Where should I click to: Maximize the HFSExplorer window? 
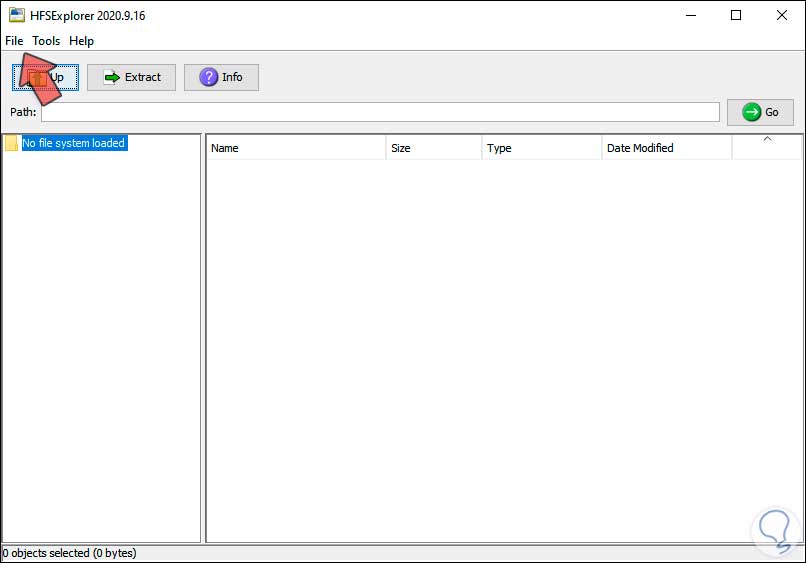[736, 15]
